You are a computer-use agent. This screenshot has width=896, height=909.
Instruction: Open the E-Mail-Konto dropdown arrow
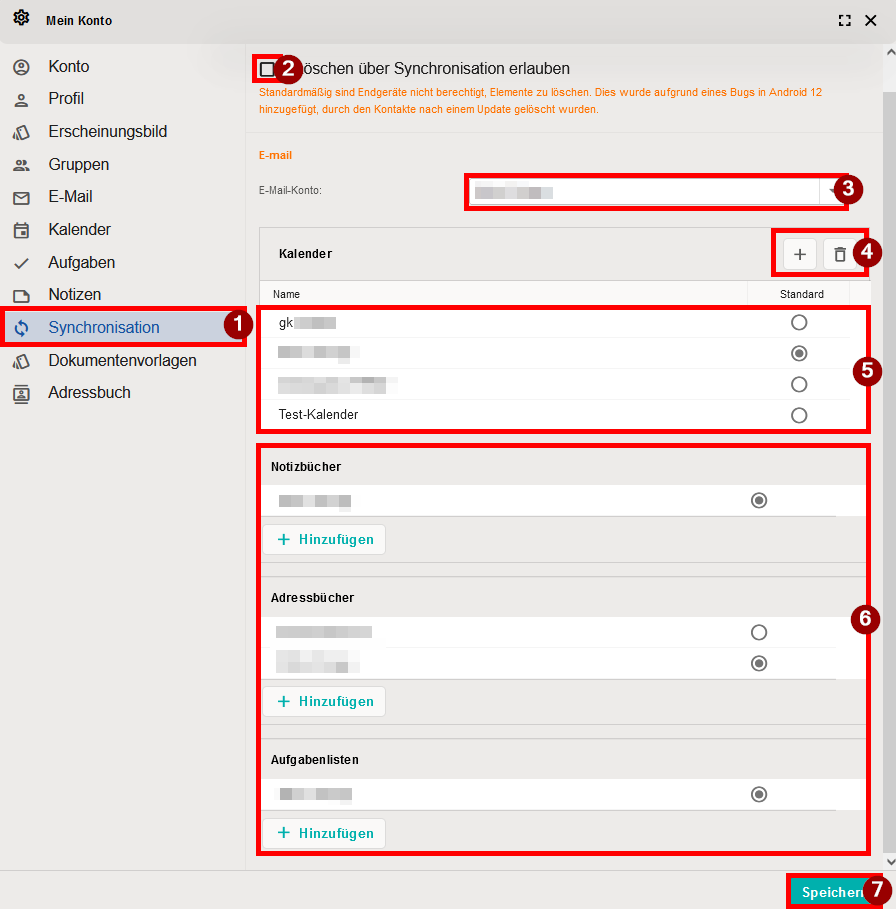pos(828,191)
